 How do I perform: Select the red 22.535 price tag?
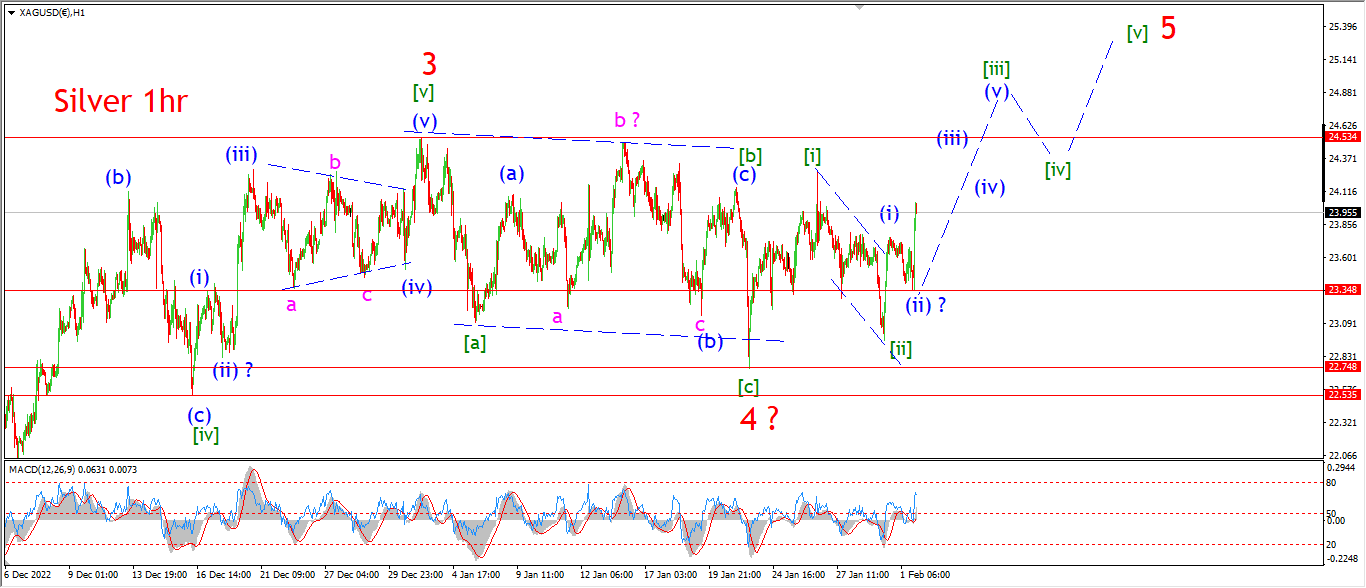tap(1341, 395)
